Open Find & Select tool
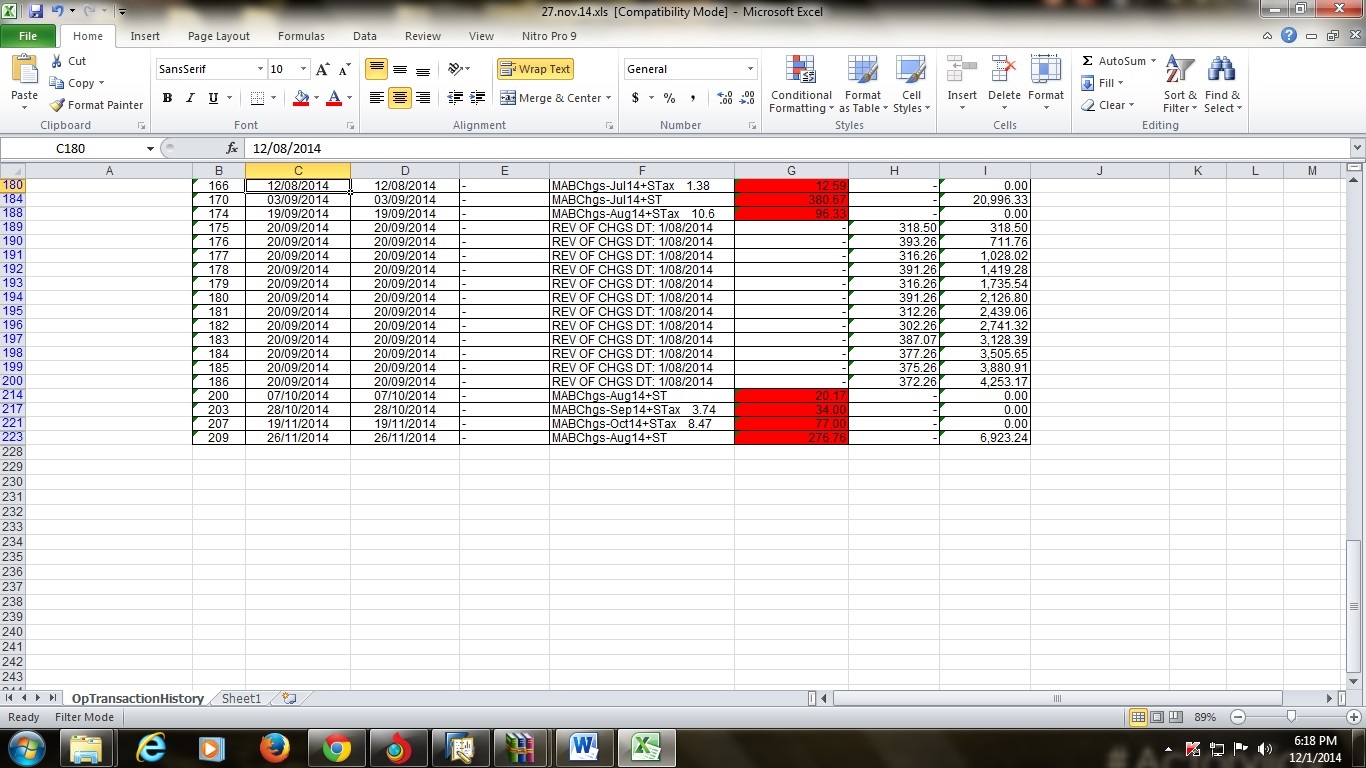This screenshot has height=768, width=1366. coord(1221,85)
